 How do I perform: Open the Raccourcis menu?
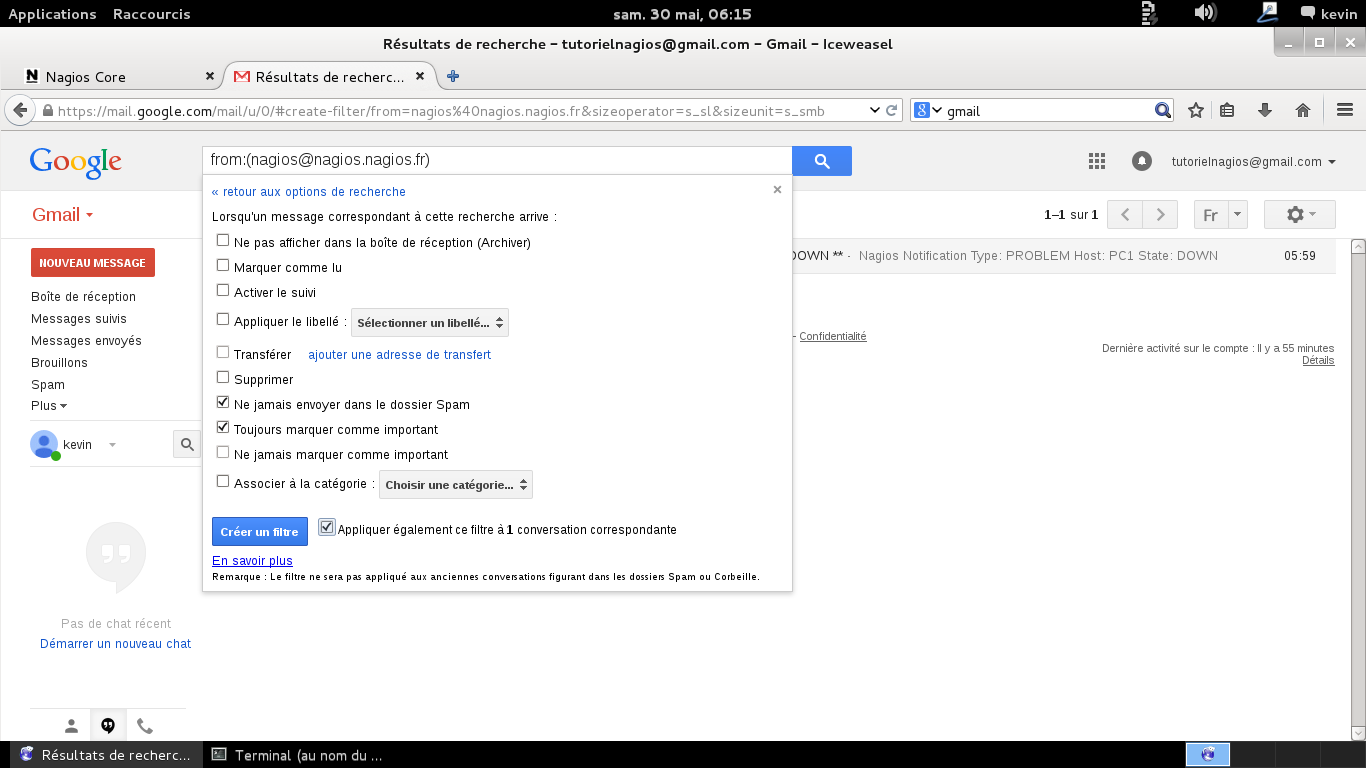click(x=151, y=14)
